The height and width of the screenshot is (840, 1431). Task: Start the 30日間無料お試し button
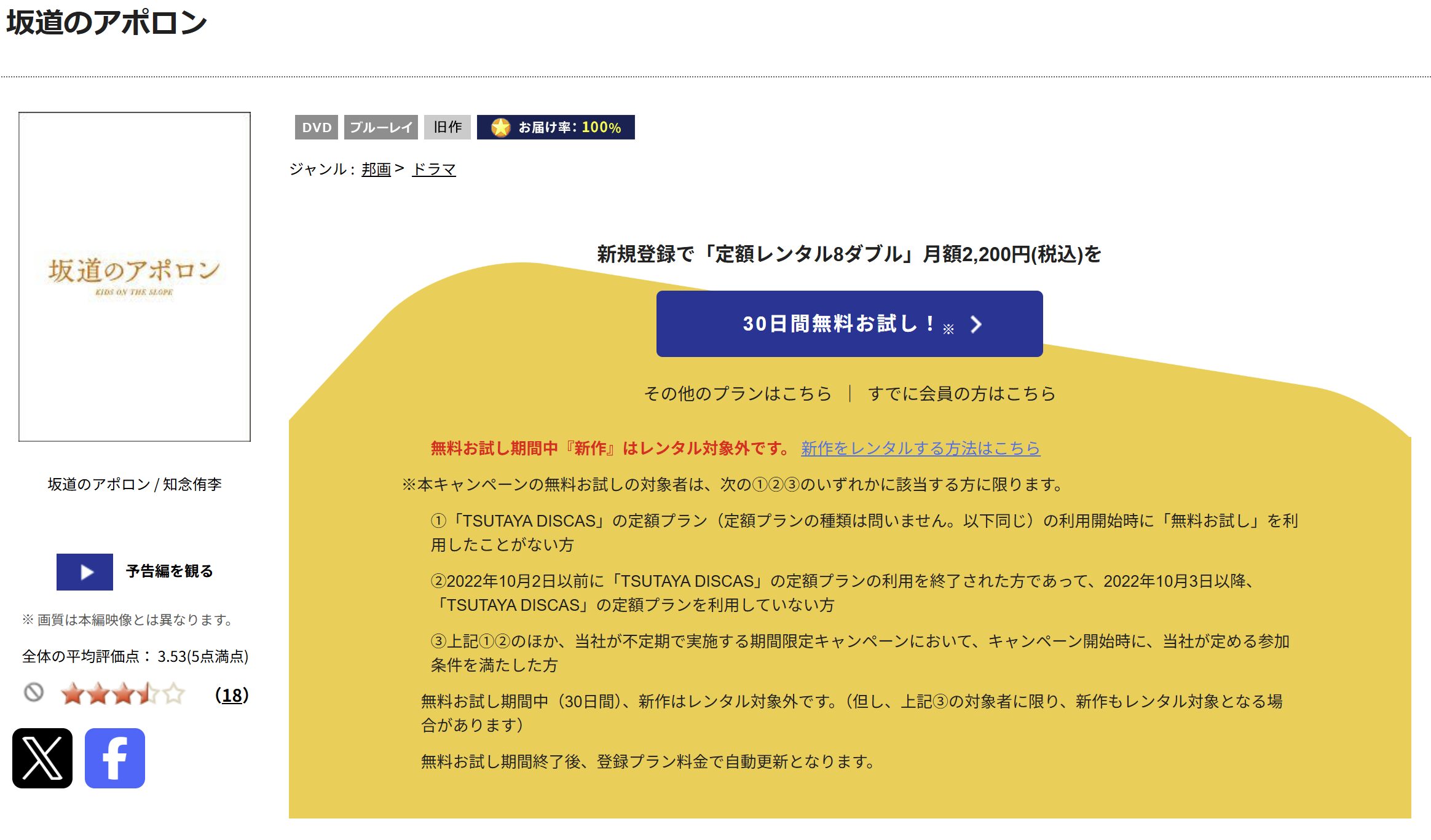(850, 324)
